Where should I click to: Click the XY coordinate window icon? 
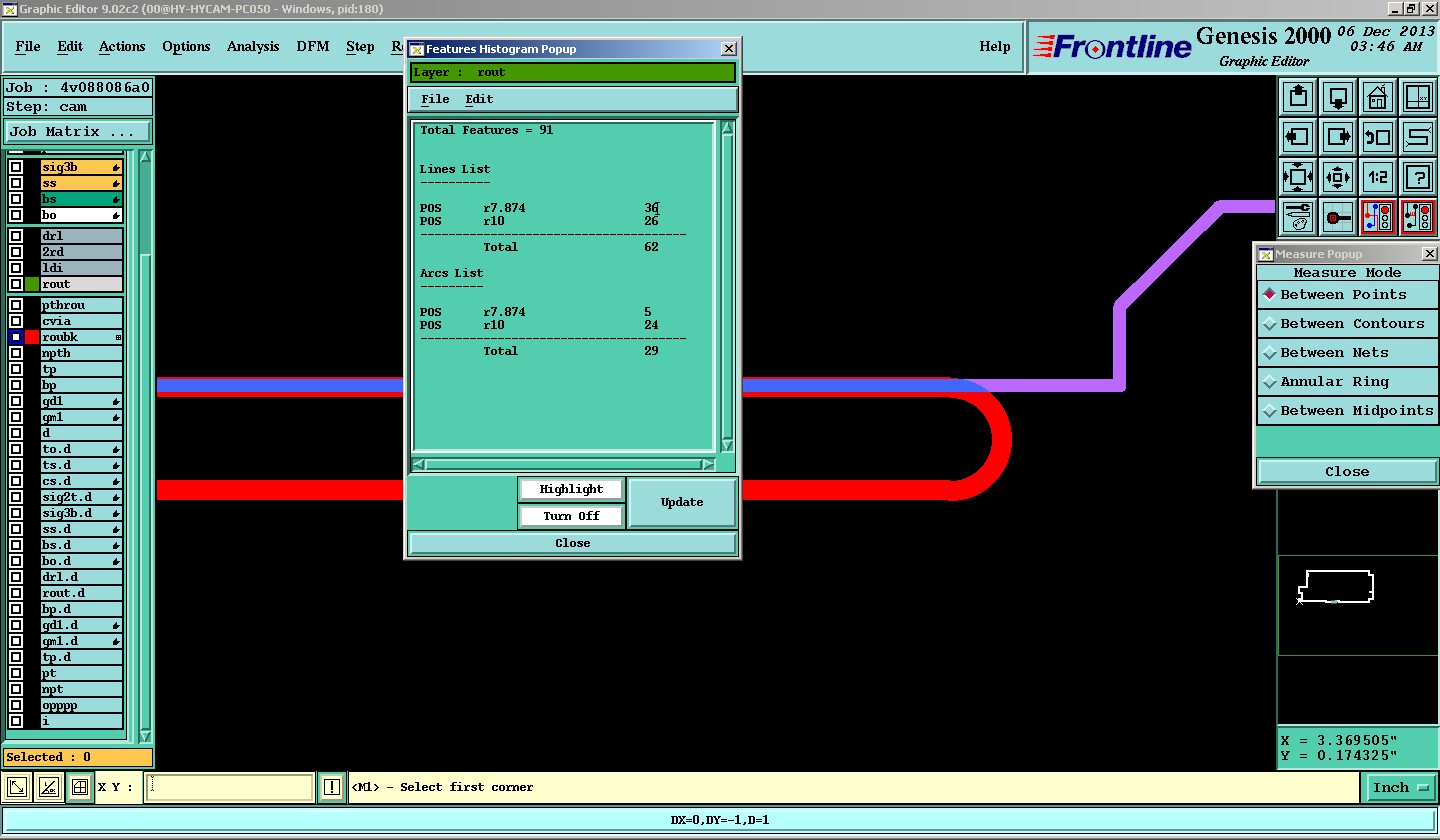coord(1418,98)
